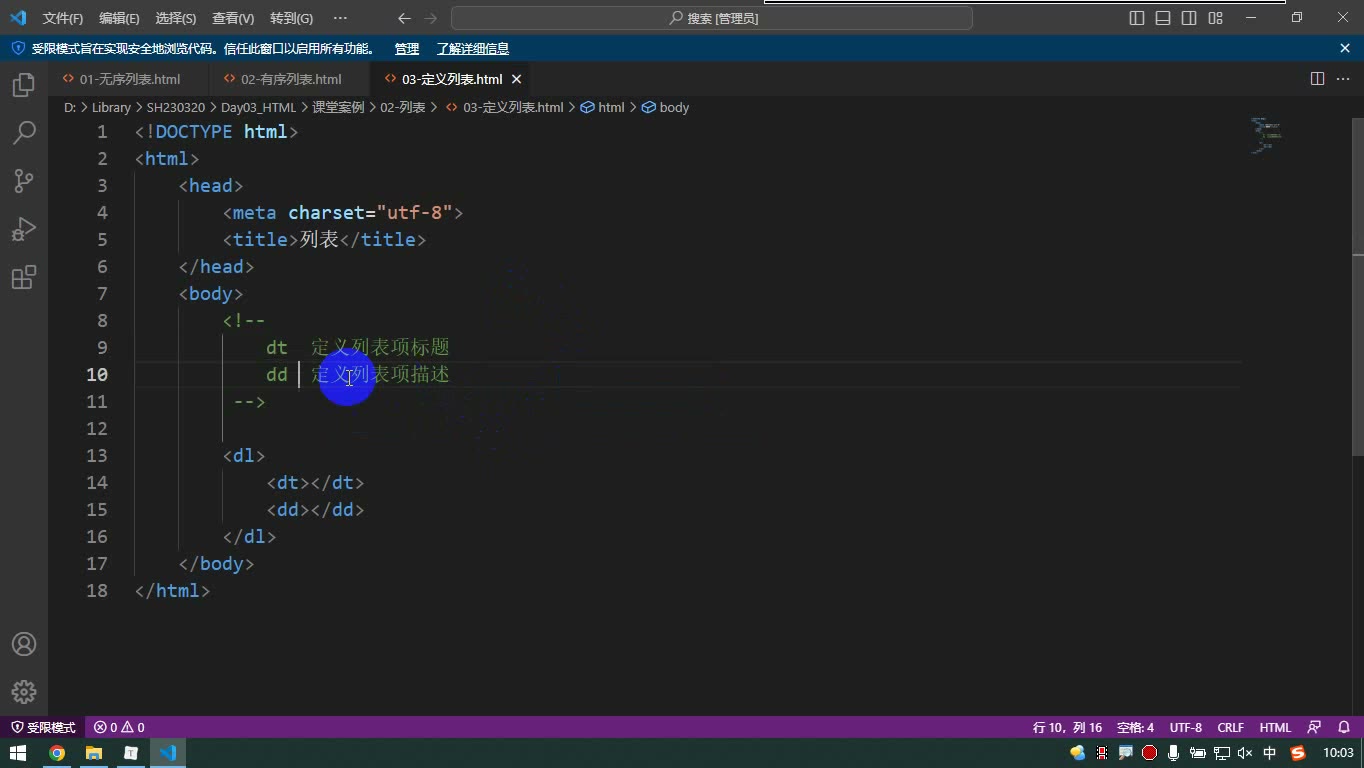The width and height of the screenshot is (1364, 768).
Task: Split the editor to the right
Action: click(1318, 79)
